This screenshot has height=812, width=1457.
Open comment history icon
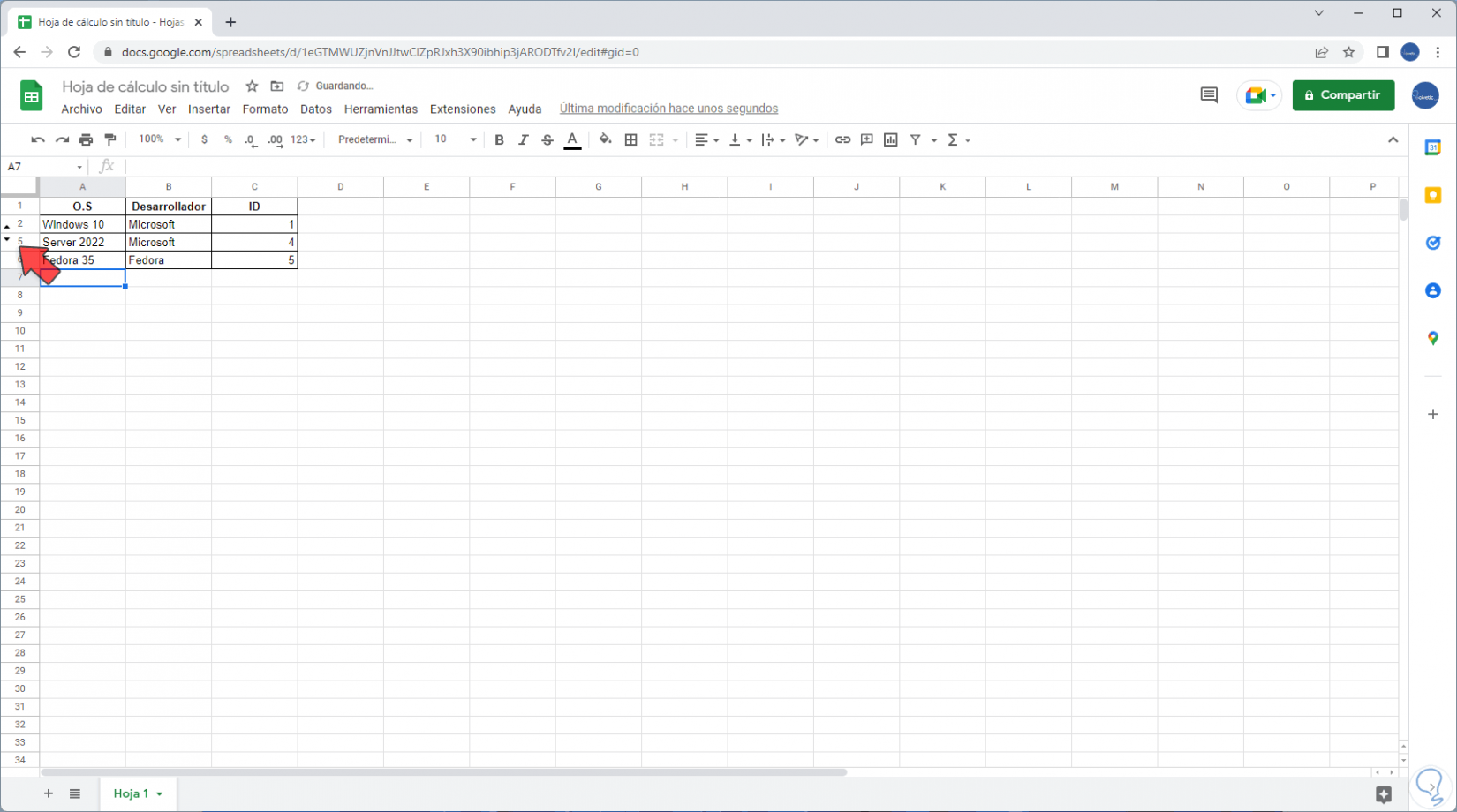pos(1209,95)
